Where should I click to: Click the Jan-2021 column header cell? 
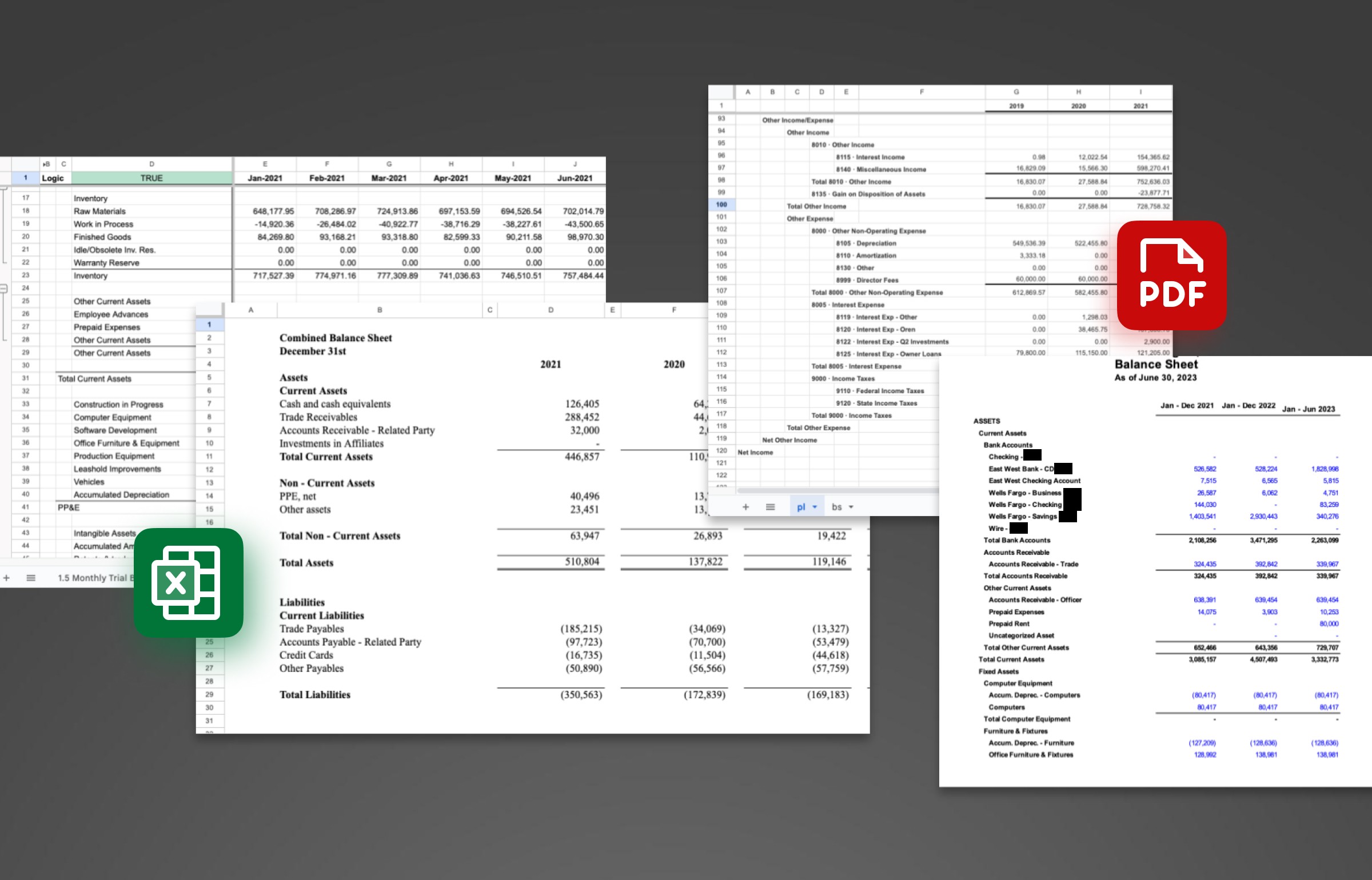tap(265, 178)
